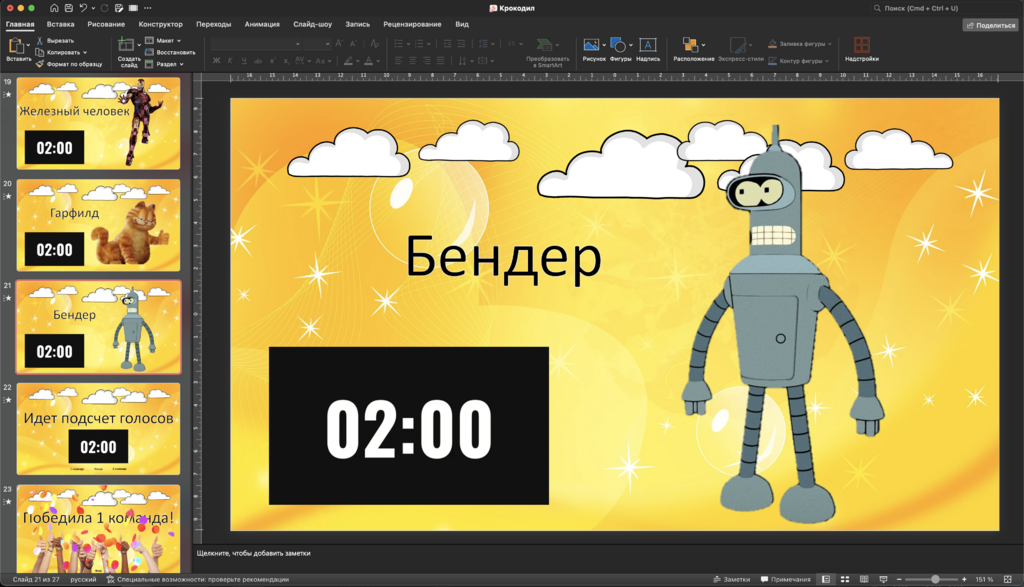The height and width of the screenshot is (587, 1024).
Task: Save the presentation with floppy disk icon
Action: coord(69,8)
